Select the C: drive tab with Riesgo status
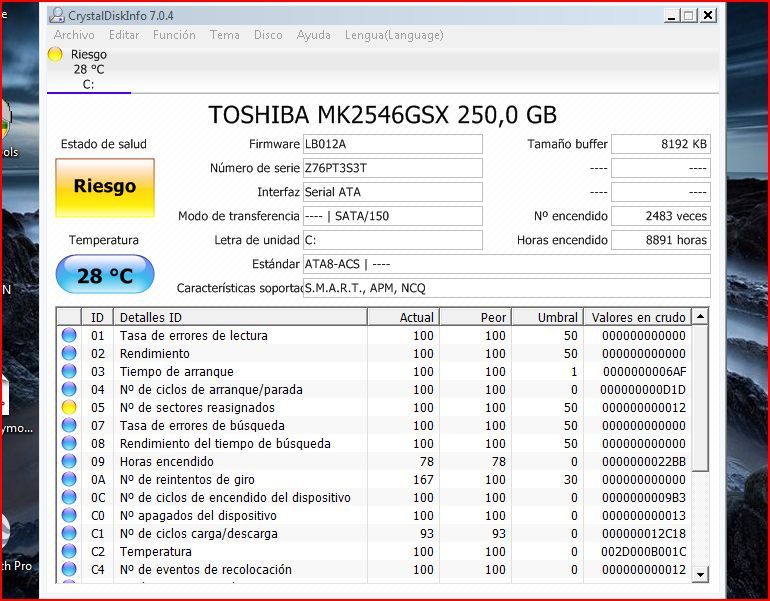 [89, 69]
